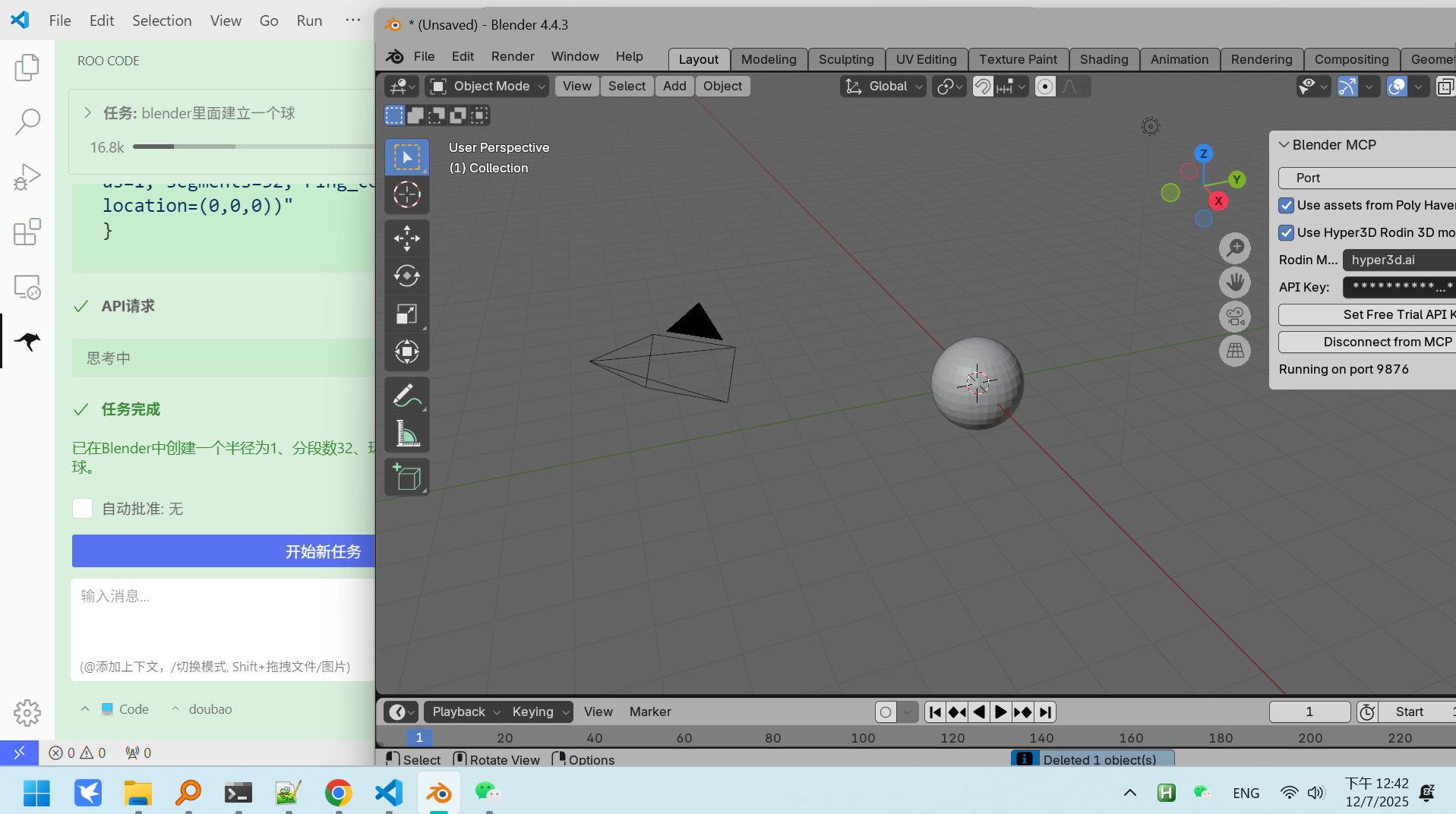Viewport: 1456px width, 814px height.
Task: Click the viewport zoom magnifier icon
Action: tap(1235, 248)
